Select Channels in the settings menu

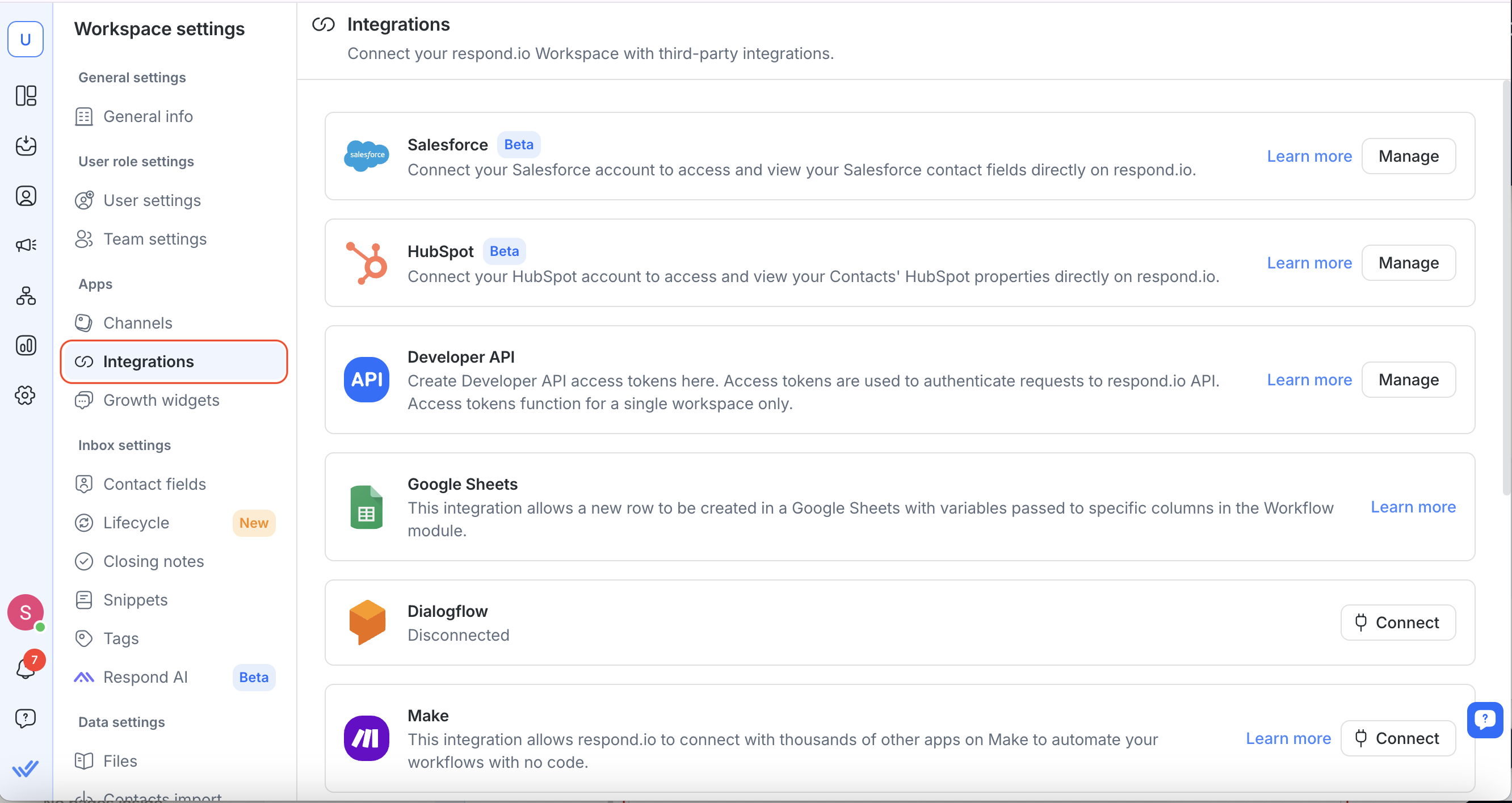click(138, 323)
